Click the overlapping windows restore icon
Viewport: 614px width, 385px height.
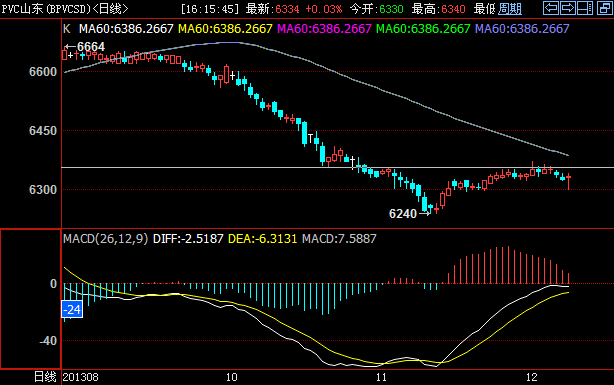[x=605, y=8]
